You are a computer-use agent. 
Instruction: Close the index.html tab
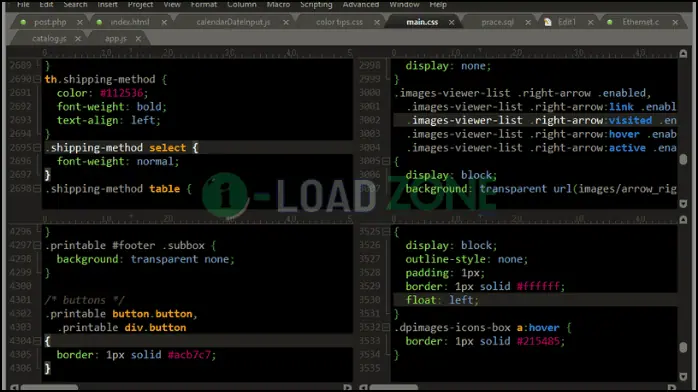tap(164, 22)
